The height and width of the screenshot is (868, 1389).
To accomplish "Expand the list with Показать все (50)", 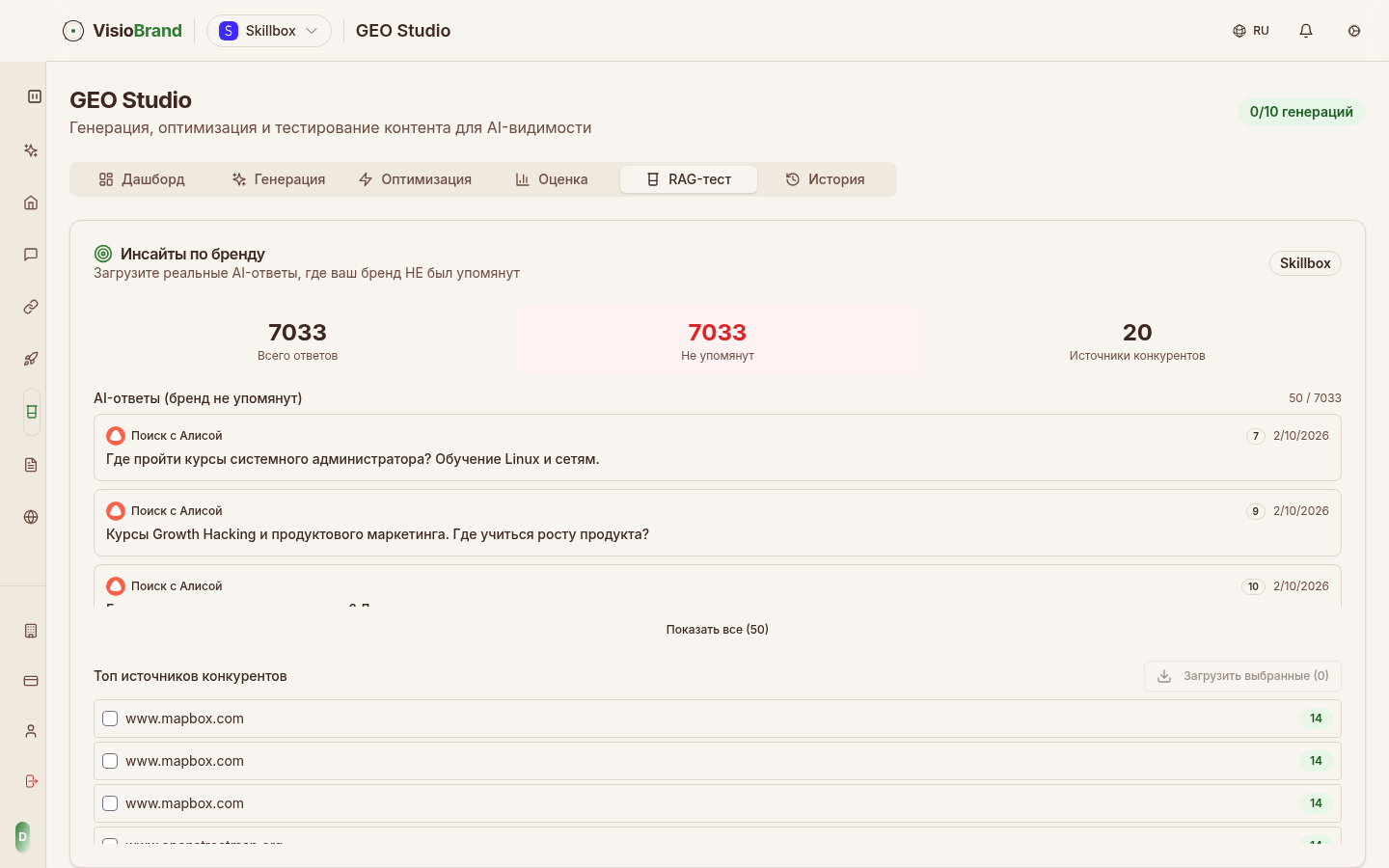I will 717,630.
